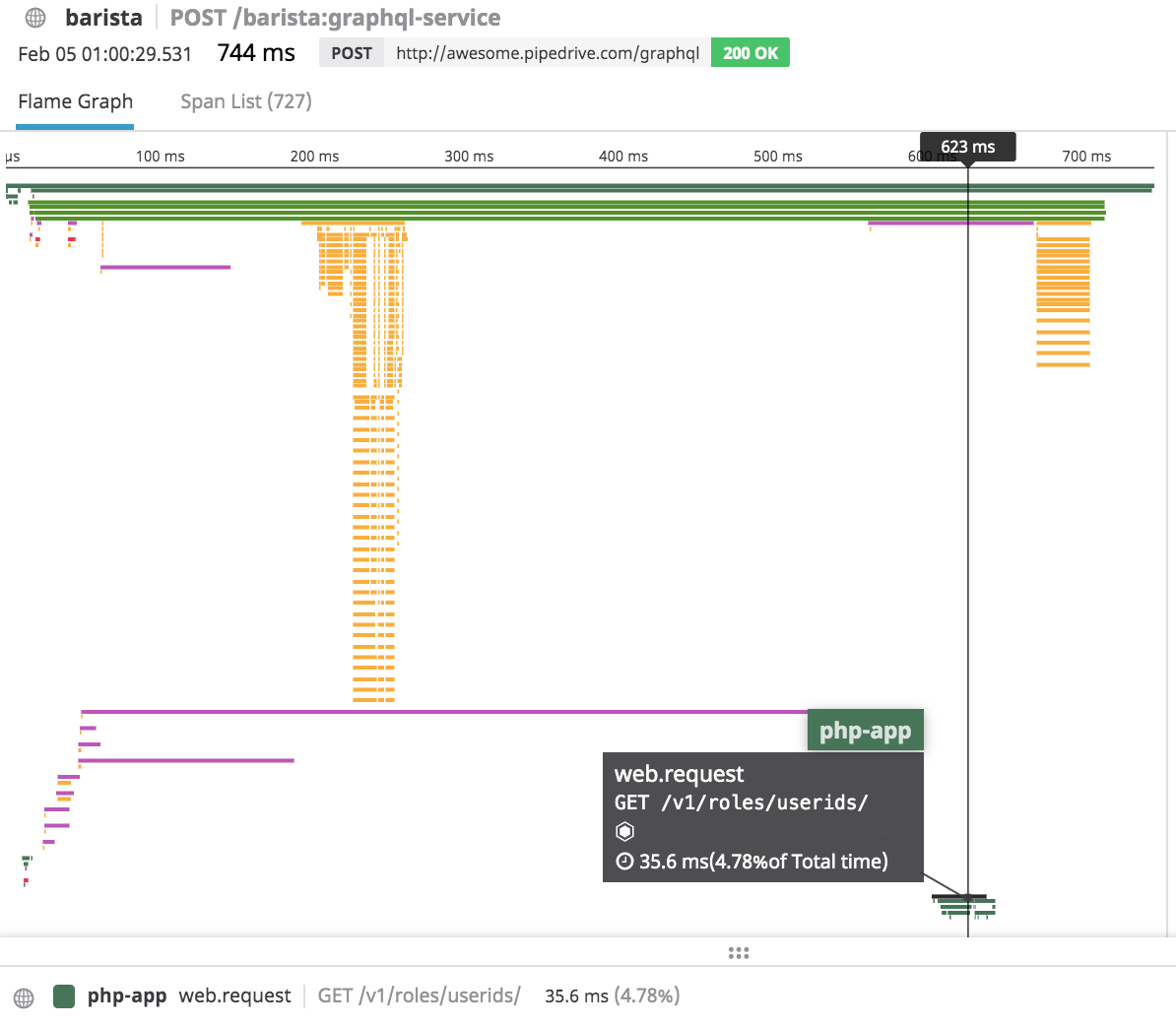The width and height of the screenshot is (1176, 1026).
Task: Click the Feb 05 01:00:29.531 timestamp
Action: tap(105, 54)
